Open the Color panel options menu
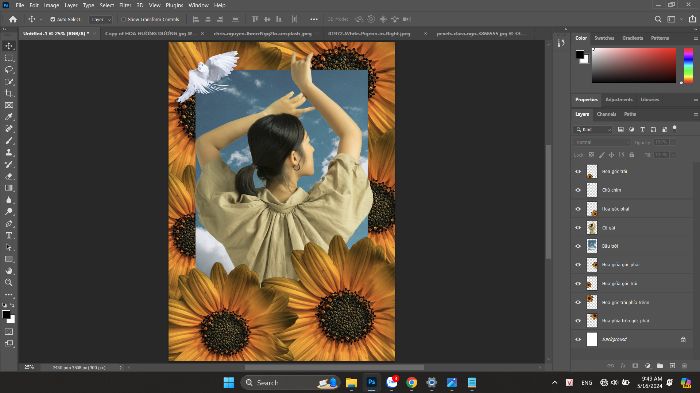The height and width of the screenshot is (393, 700). (x=695, y=38)
